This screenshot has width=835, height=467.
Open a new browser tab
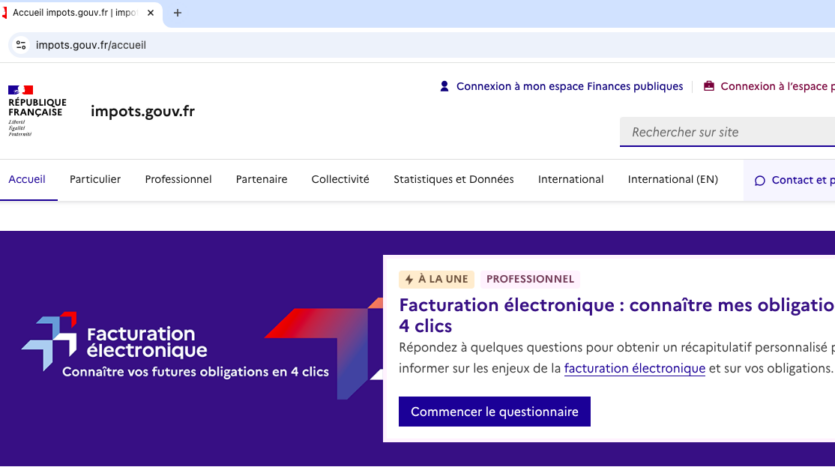[x=178, y=13]
